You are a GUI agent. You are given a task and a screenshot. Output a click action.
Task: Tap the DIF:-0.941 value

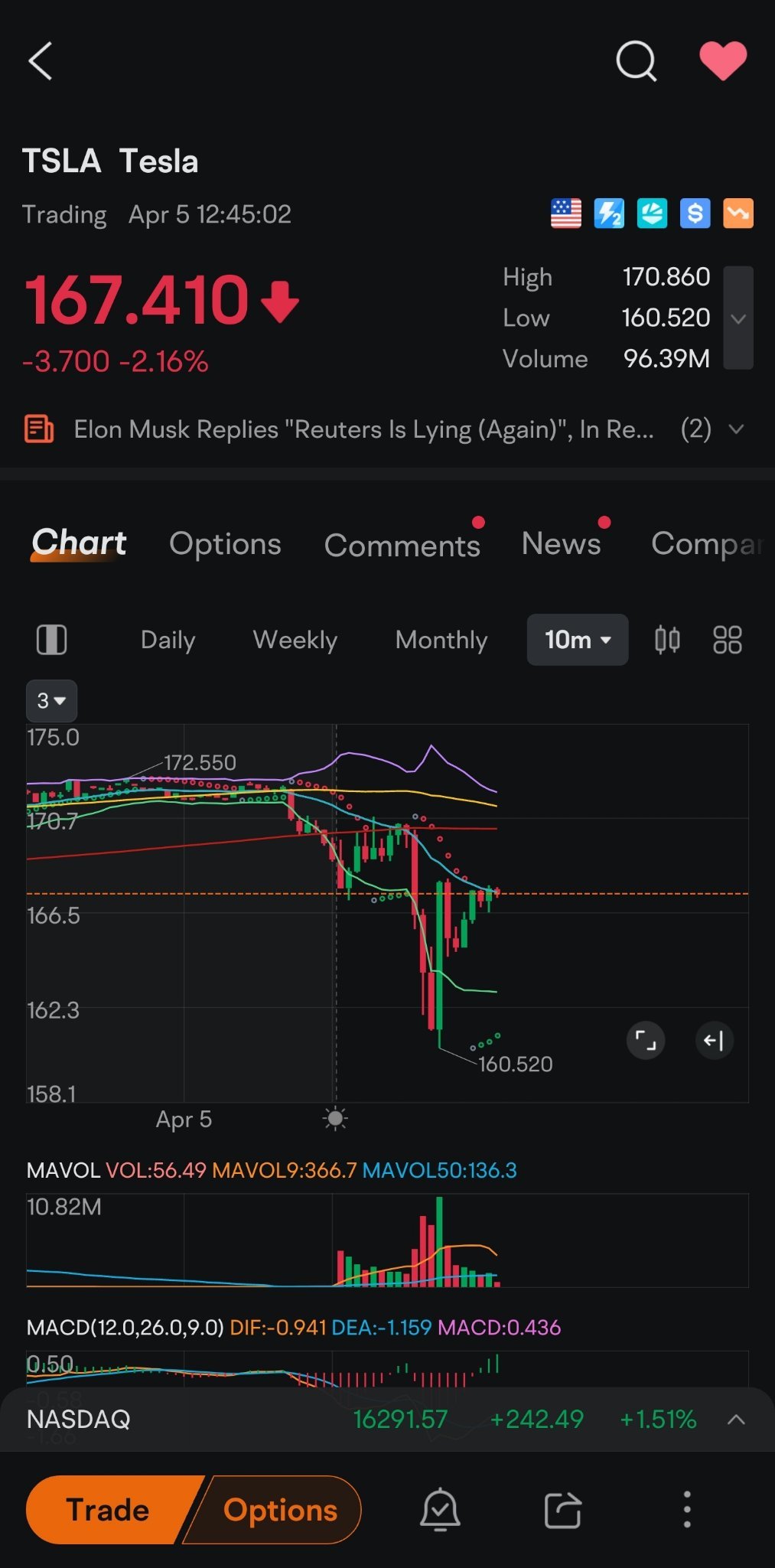278,1327
